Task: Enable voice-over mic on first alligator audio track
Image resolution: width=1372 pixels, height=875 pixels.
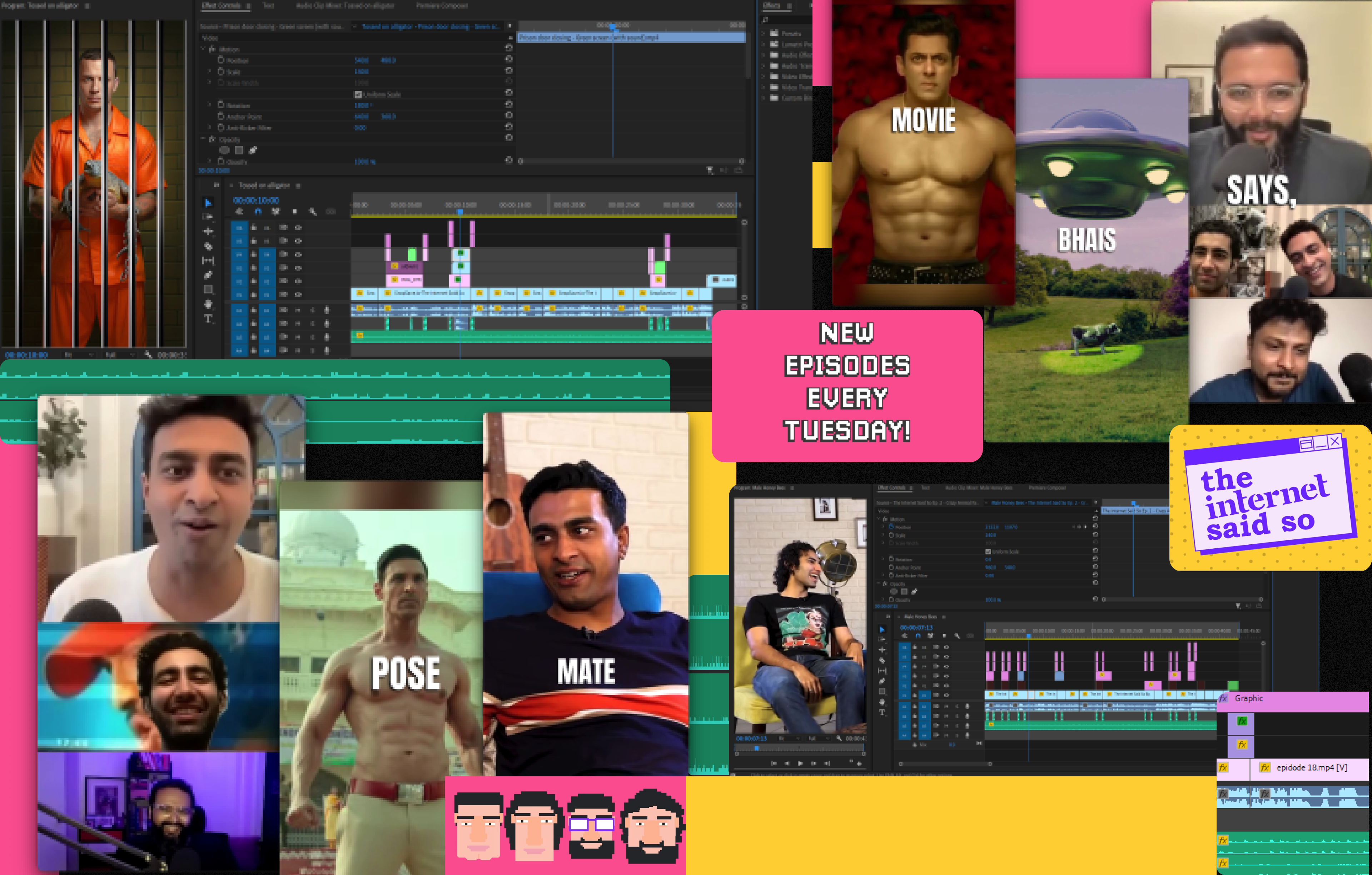Action: [x=327, y=310]
